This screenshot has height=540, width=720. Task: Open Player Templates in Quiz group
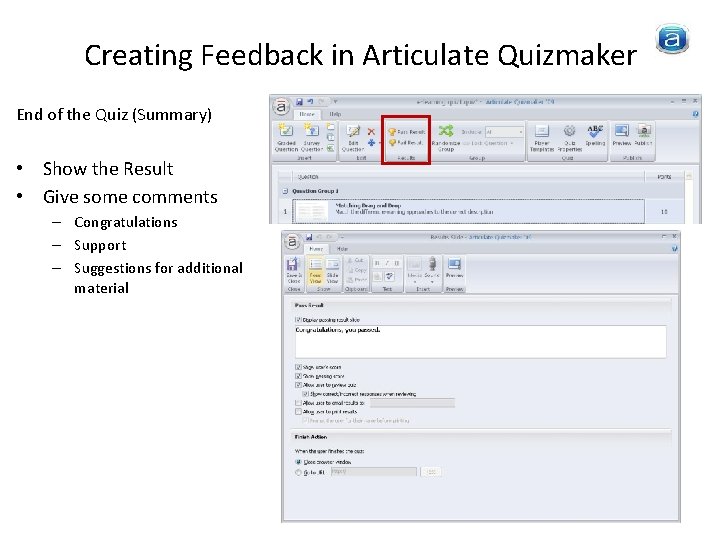(542, 138)
